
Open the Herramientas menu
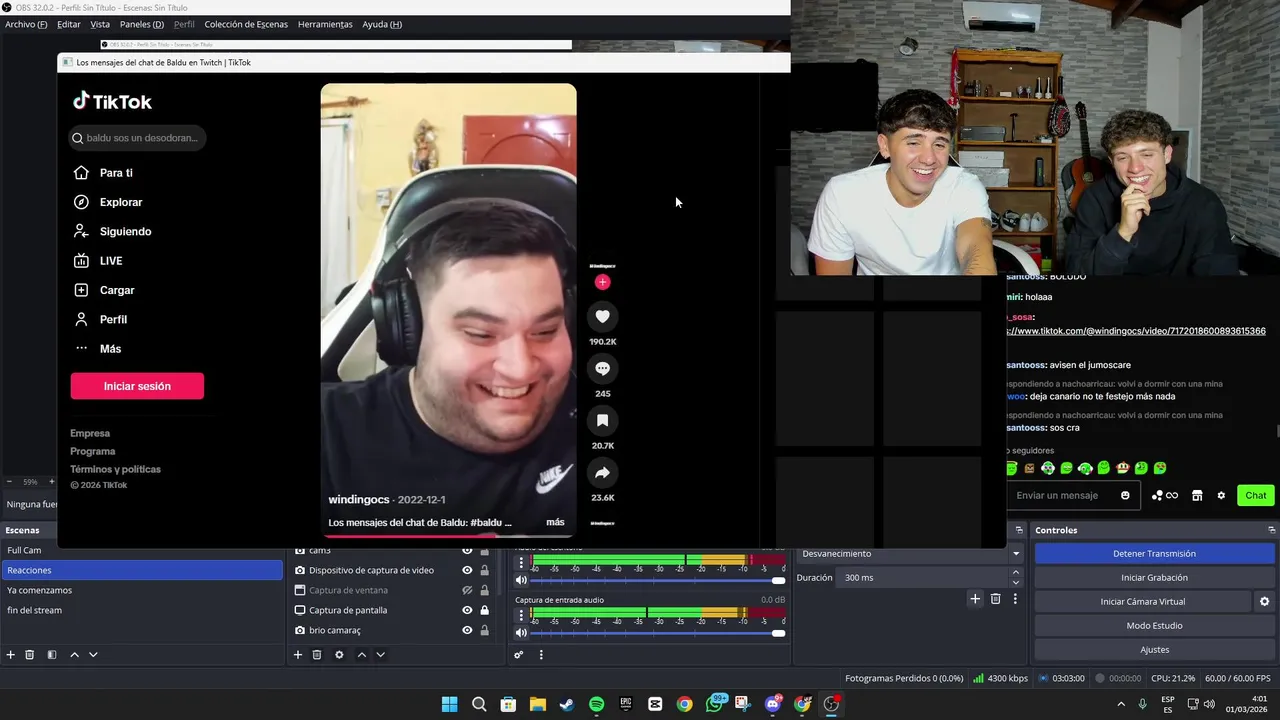pos(325,24)
